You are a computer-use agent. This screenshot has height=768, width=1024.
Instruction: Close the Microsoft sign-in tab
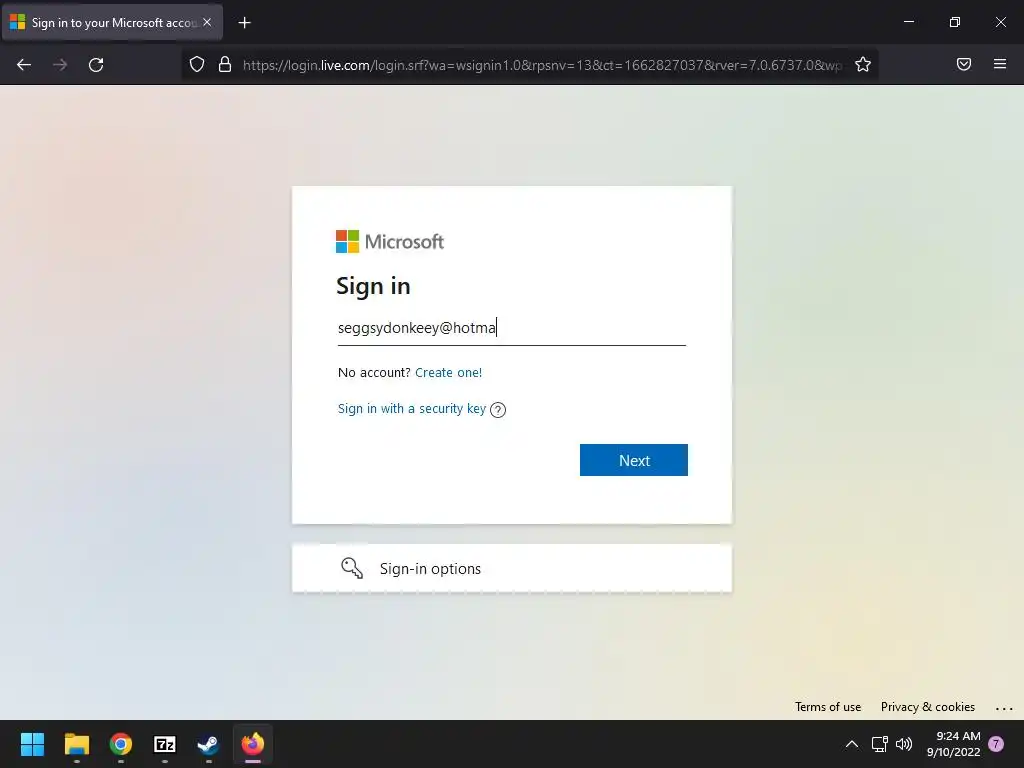point(207,22)
